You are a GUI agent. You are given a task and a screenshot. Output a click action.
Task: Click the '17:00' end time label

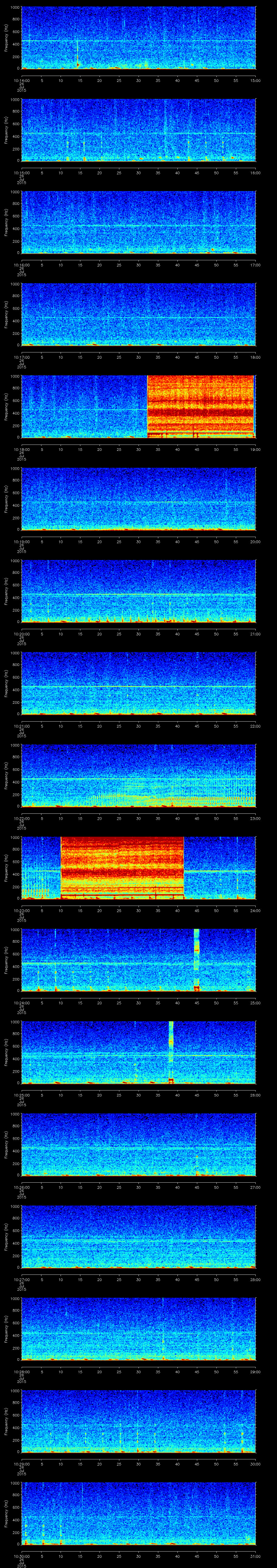pos(255,265)
